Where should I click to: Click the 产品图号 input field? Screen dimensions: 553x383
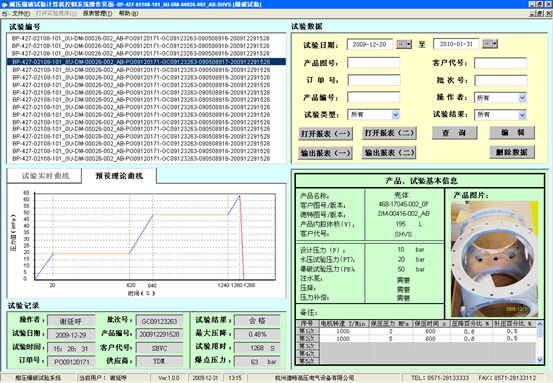point(373,63)
